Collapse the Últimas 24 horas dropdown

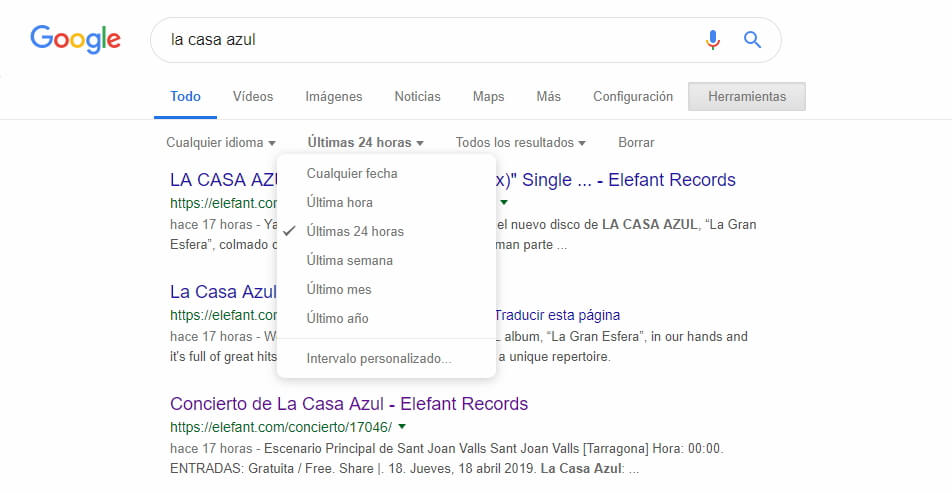366,143
